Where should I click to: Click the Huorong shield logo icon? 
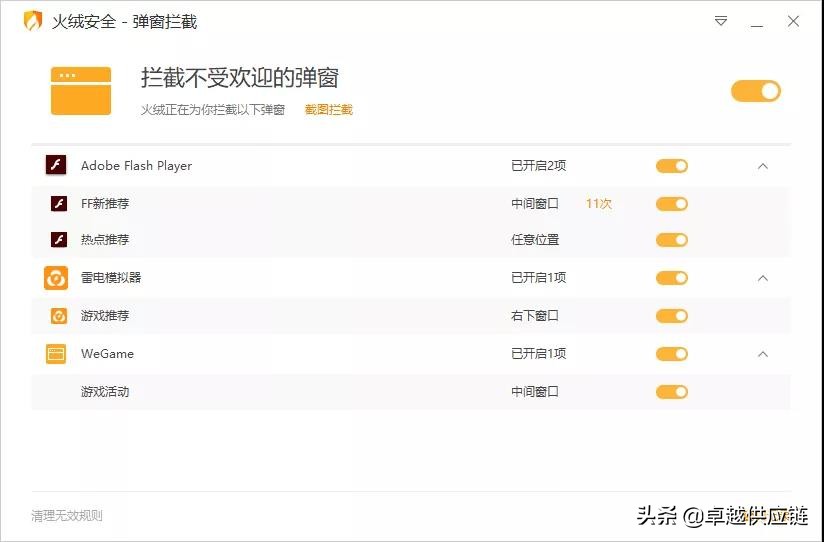(x=32, y=21)
